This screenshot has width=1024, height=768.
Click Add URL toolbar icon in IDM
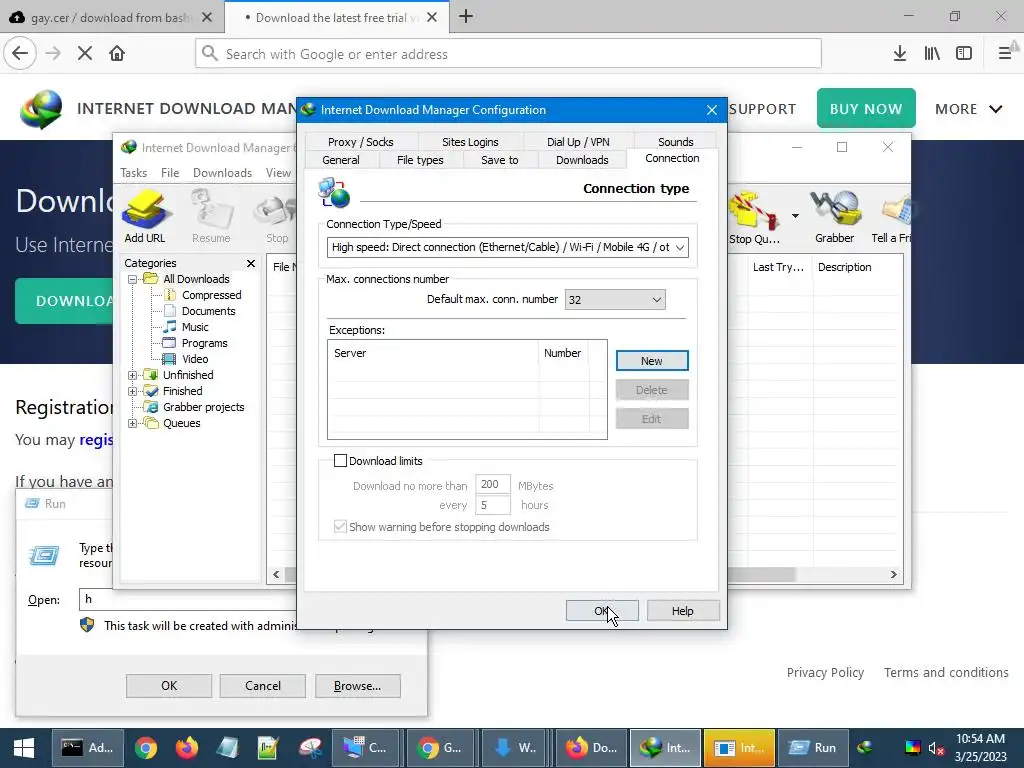144,216
